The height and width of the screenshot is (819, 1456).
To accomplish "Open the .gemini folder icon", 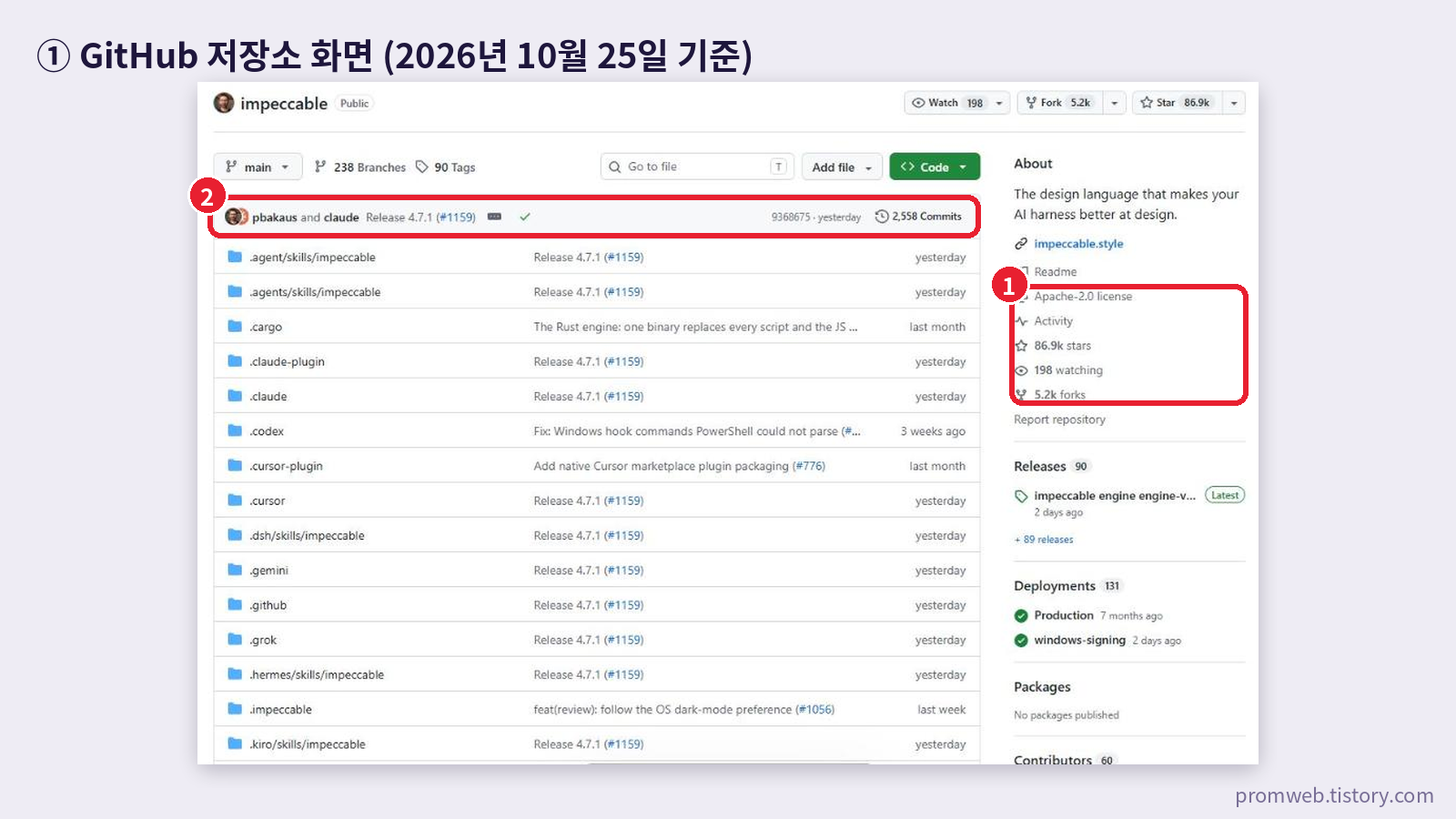I will (235, 570).
